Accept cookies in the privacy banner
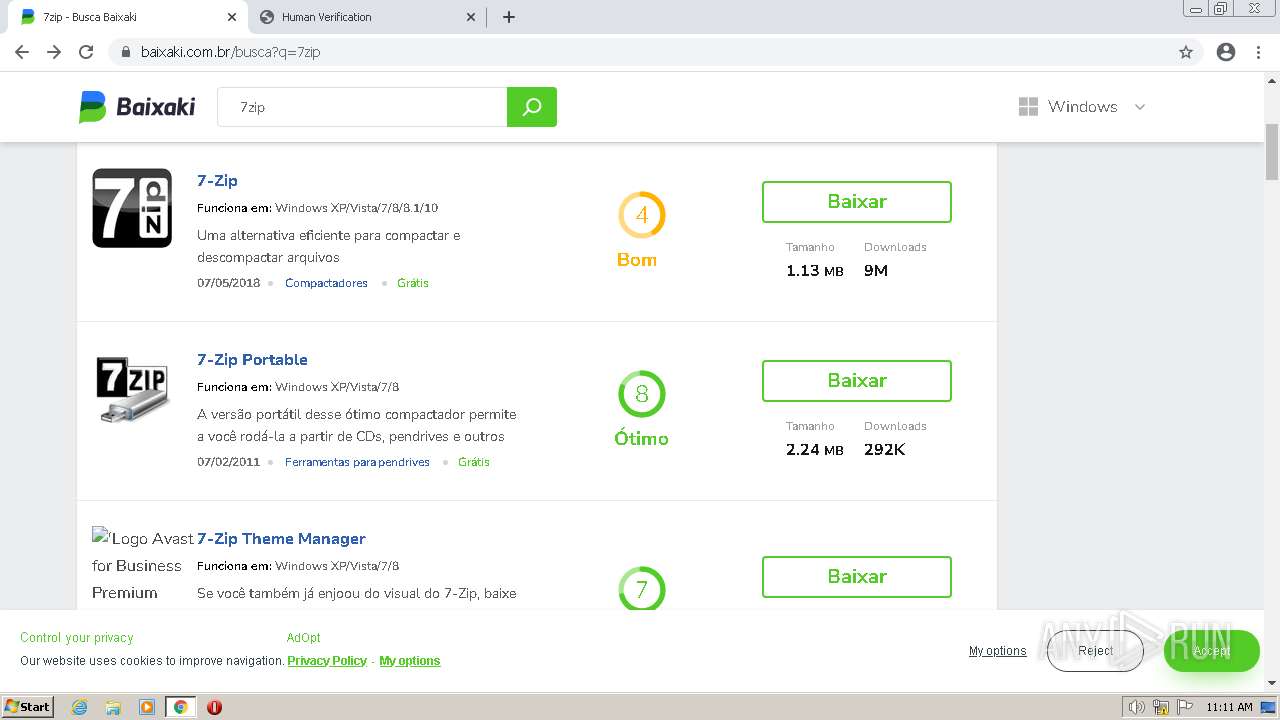This screenshot has height=720, width=1280. pos(1211,651)
